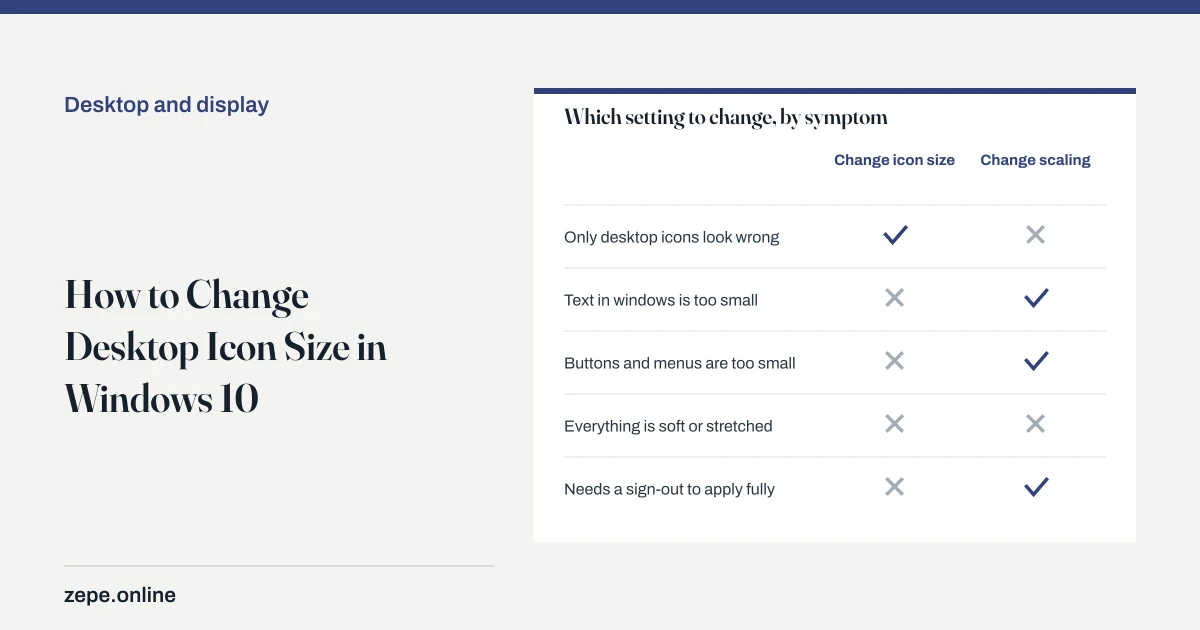Image resolution: width=1200 pixels, height=630 pixels.
Task: Select the Only desktop icons look wrong label
Action: [671, 237]
